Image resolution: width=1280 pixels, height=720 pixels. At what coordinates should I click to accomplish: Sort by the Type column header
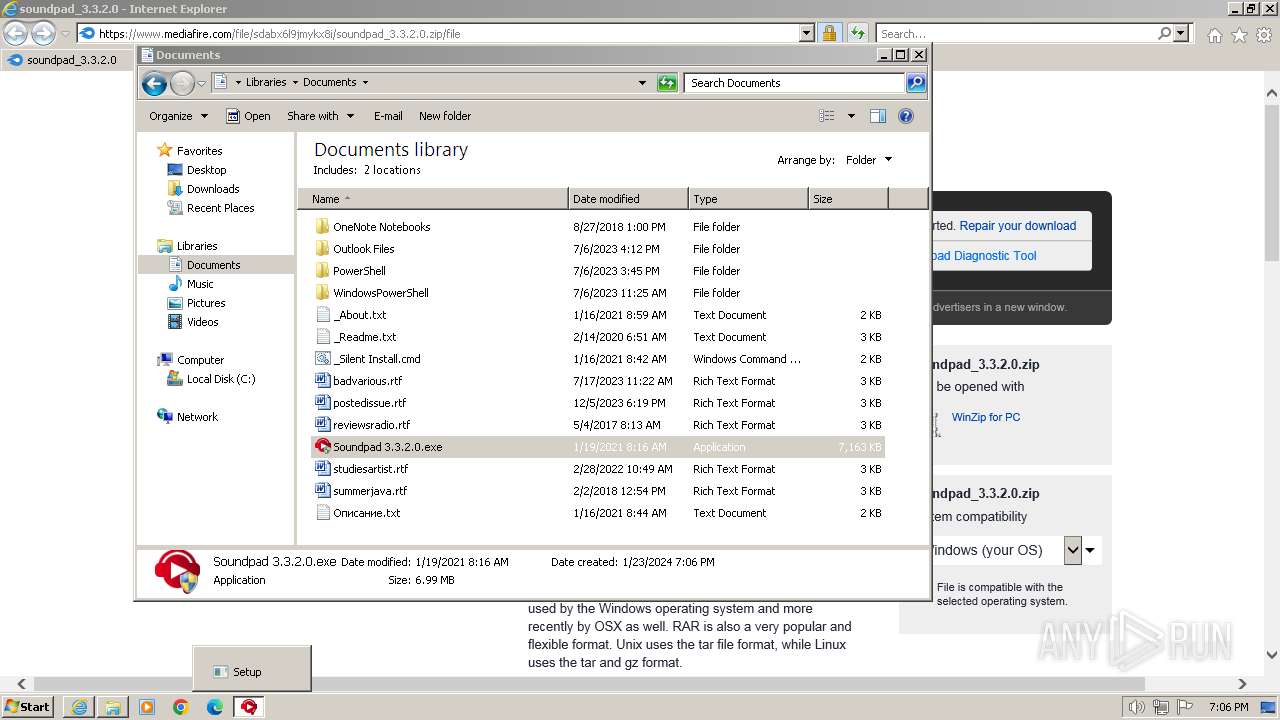pos(748,199)
